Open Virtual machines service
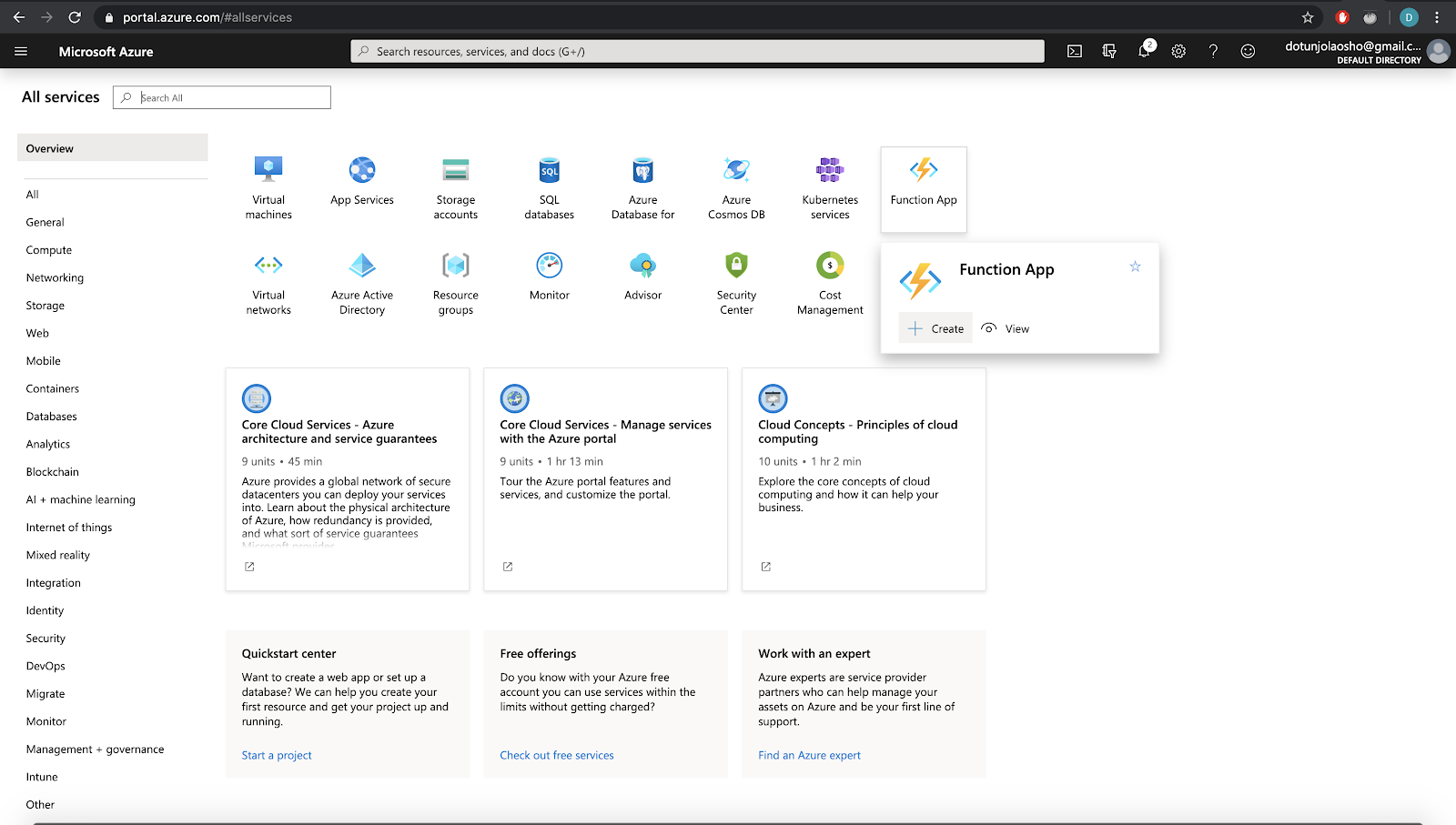 pos(268,188)
